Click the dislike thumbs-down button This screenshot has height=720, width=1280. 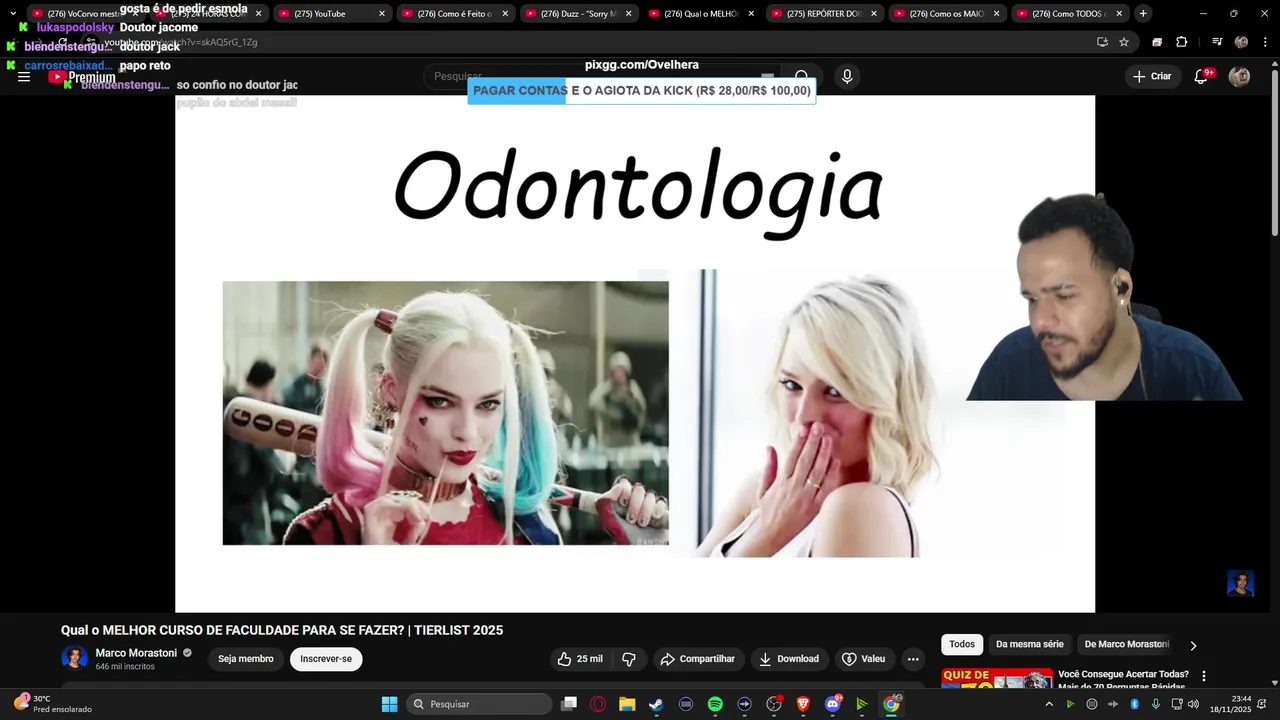629,659
